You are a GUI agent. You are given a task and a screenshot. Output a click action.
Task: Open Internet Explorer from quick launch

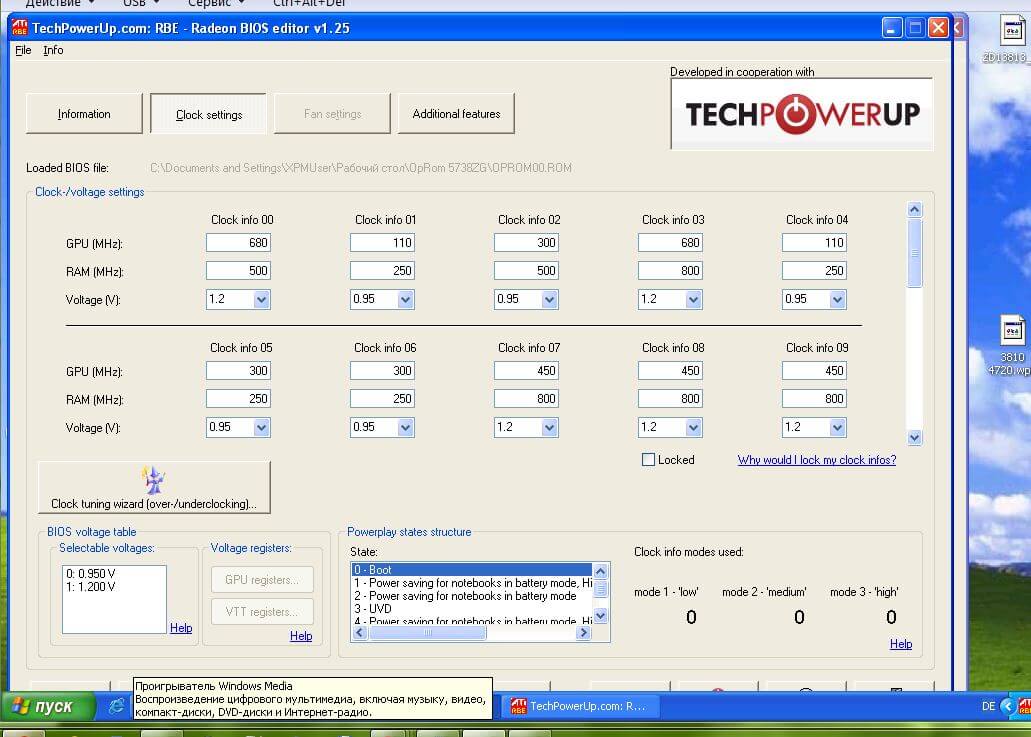117,706
